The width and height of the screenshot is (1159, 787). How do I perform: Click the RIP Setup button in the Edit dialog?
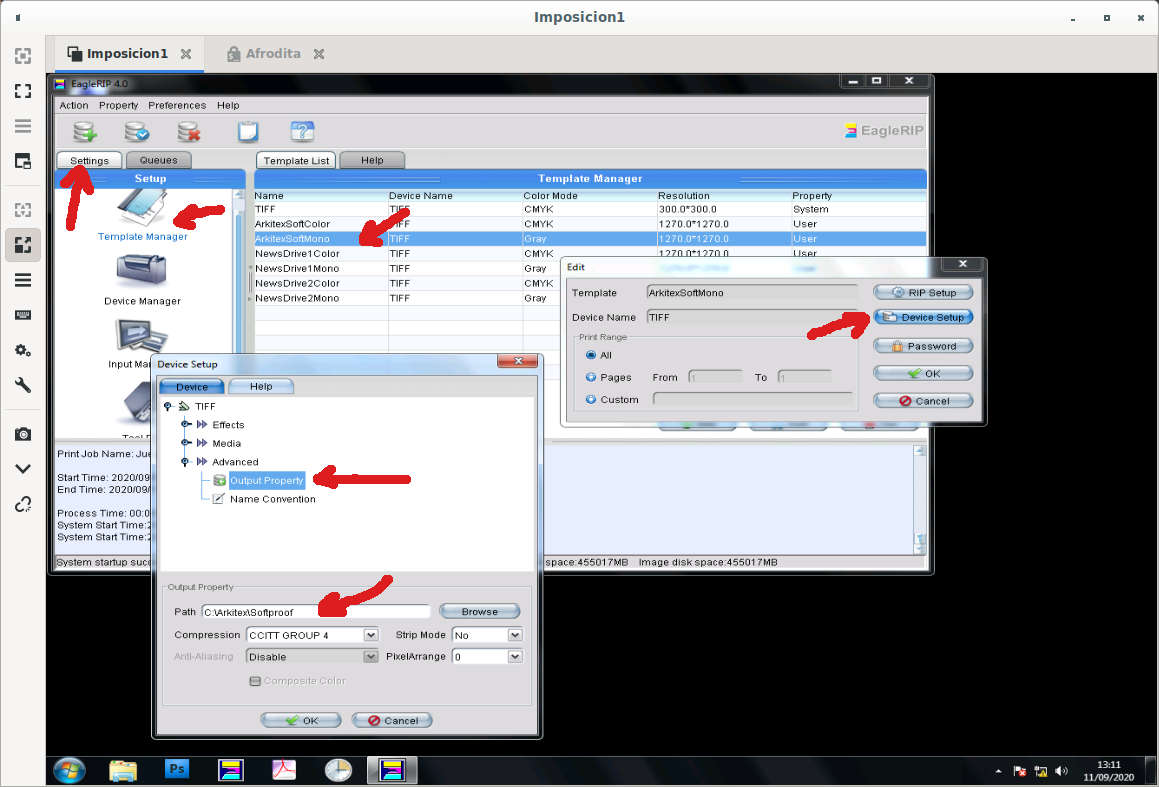(x=922, y=292)
